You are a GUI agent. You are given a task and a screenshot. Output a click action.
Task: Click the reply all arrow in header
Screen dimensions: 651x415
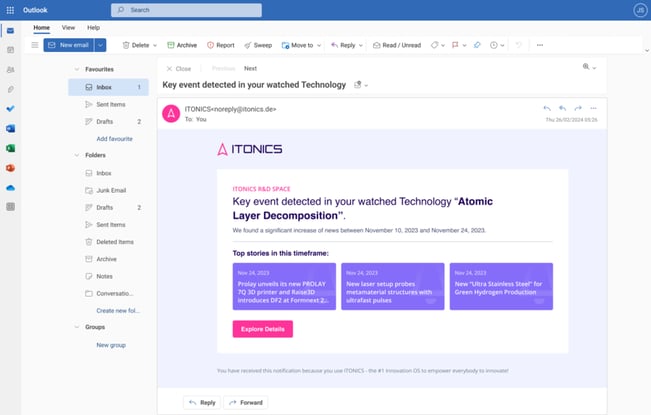(563, 108)
